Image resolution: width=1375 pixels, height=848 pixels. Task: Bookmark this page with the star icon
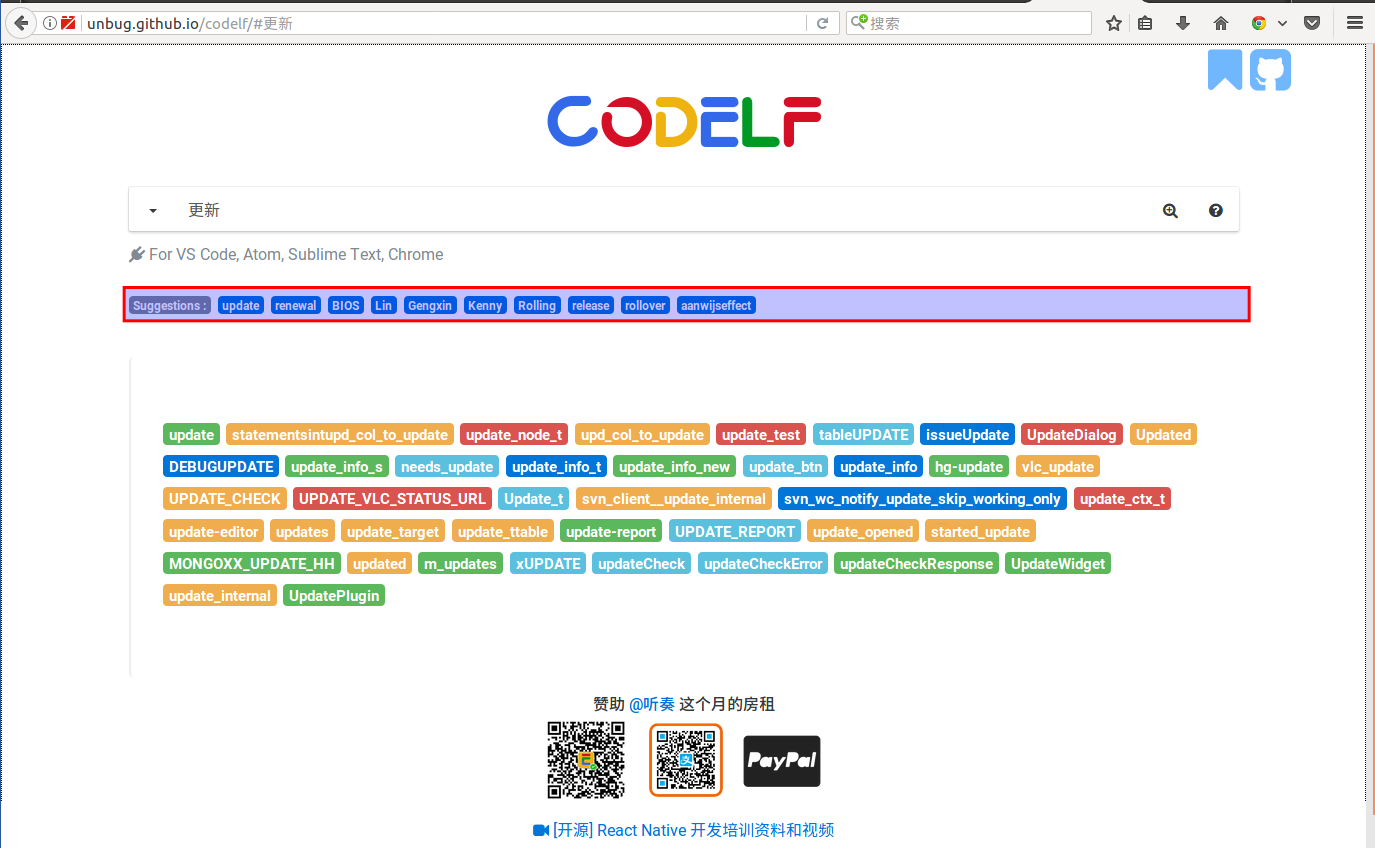click(1114, 23)
